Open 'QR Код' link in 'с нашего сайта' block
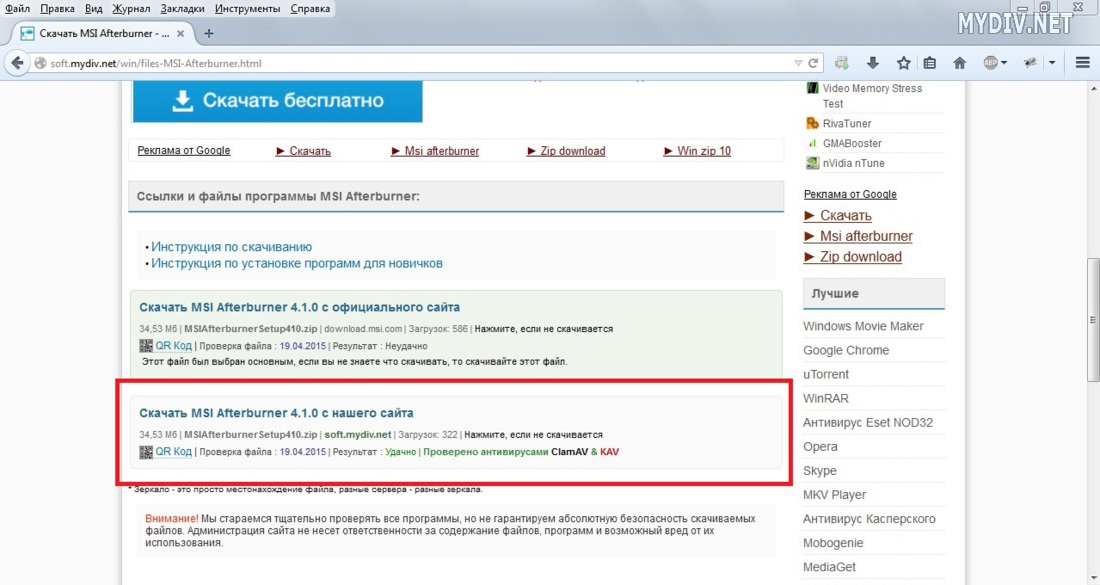This screenshot has width=1100, height=585. [x=173, y=452]
